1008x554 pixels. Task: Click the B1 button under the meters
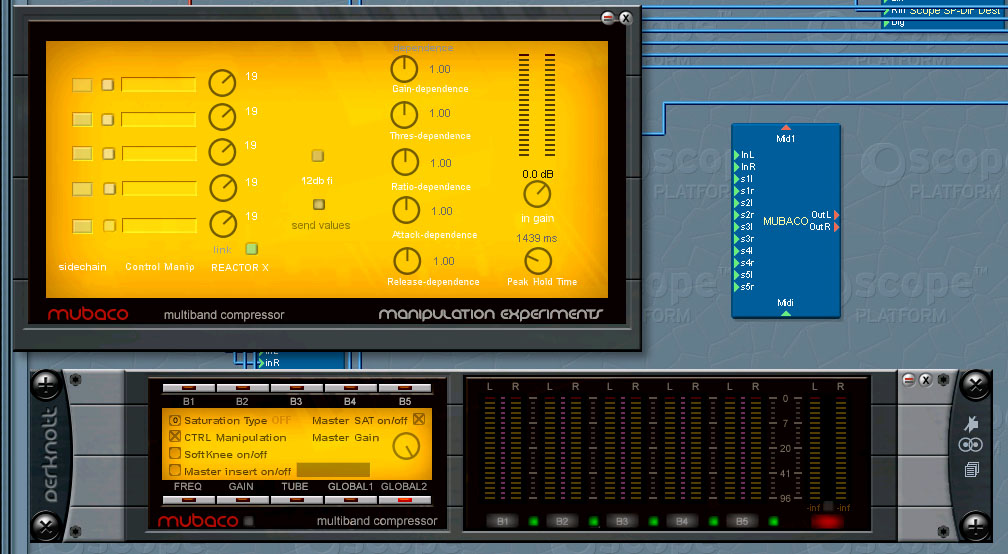(x=502, y=521)
